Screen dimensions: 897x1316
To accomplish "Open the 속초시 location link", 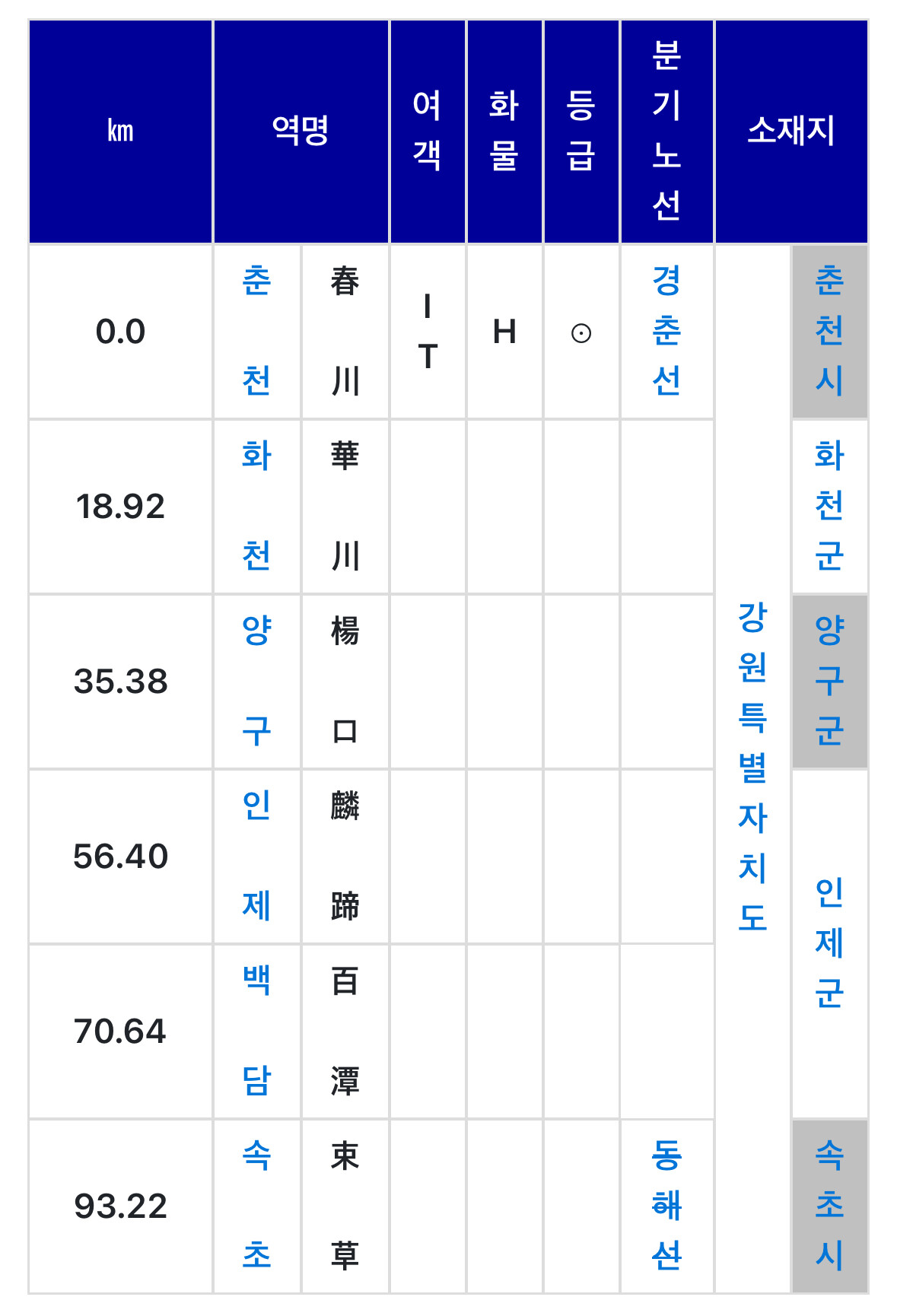I will pyautogui.click(x=829, y=1206).
